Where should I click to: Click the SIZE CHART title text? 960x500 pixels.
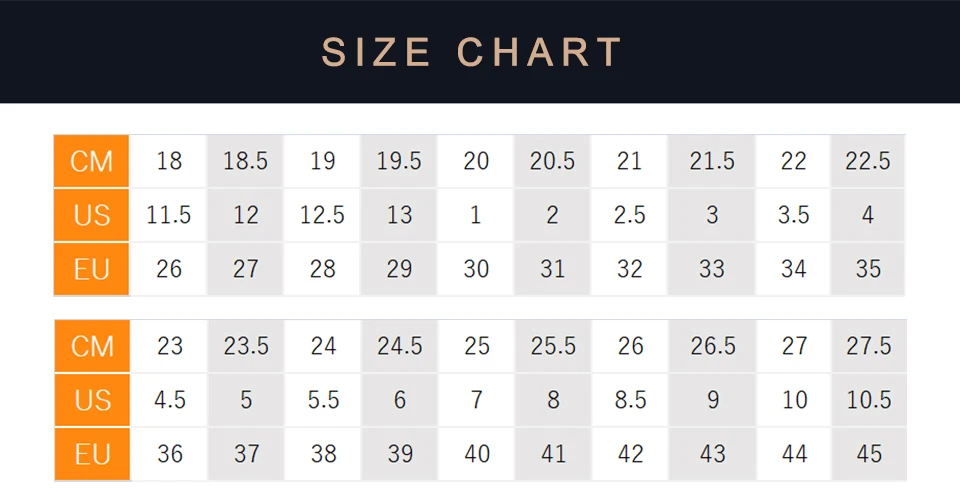click(472, 52)
